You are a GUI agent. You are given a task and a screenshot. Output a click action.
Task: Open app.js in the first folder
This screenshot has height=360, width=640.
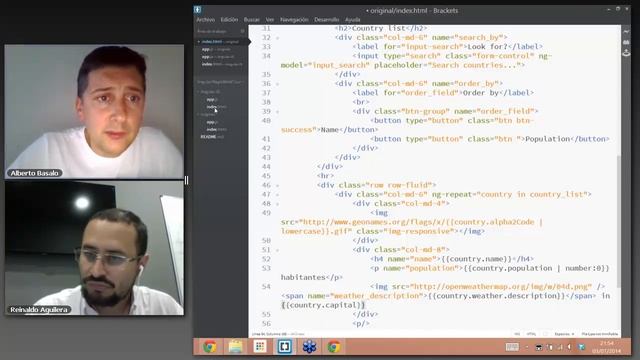coord(212,100)
